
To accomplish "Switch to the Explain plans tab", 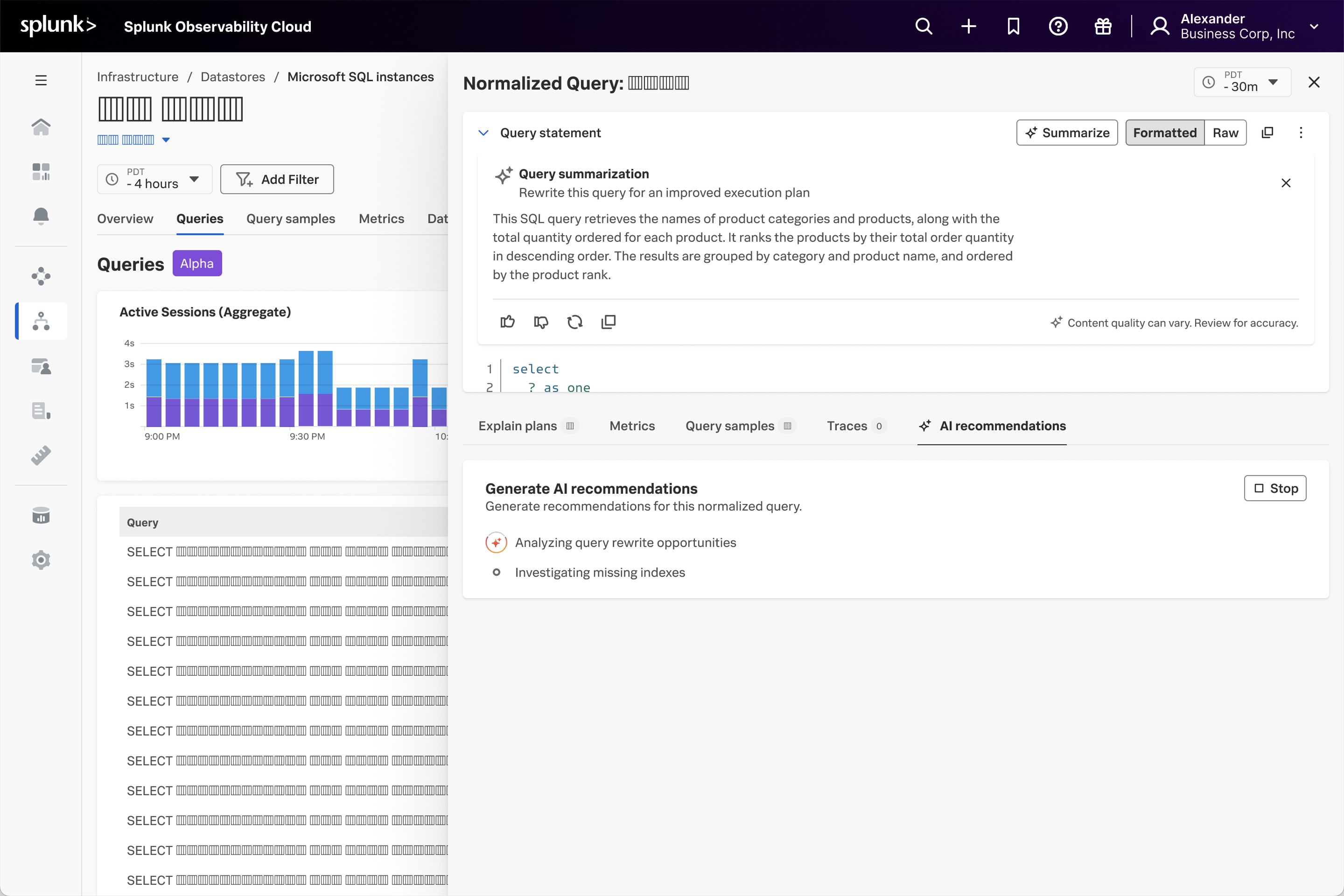I will (518, 426).
